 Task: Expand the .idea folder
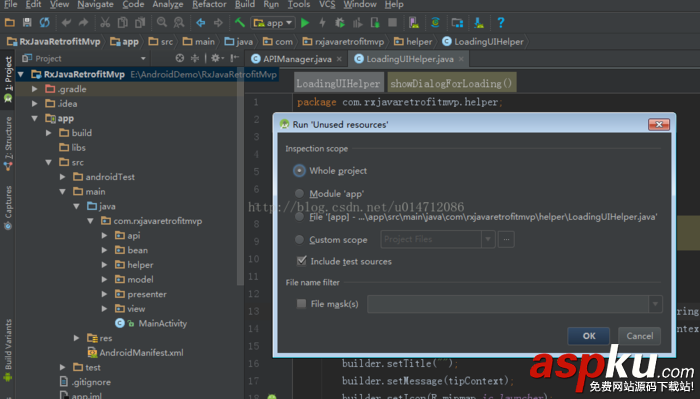pyautogui.click(x=35, y=104)
